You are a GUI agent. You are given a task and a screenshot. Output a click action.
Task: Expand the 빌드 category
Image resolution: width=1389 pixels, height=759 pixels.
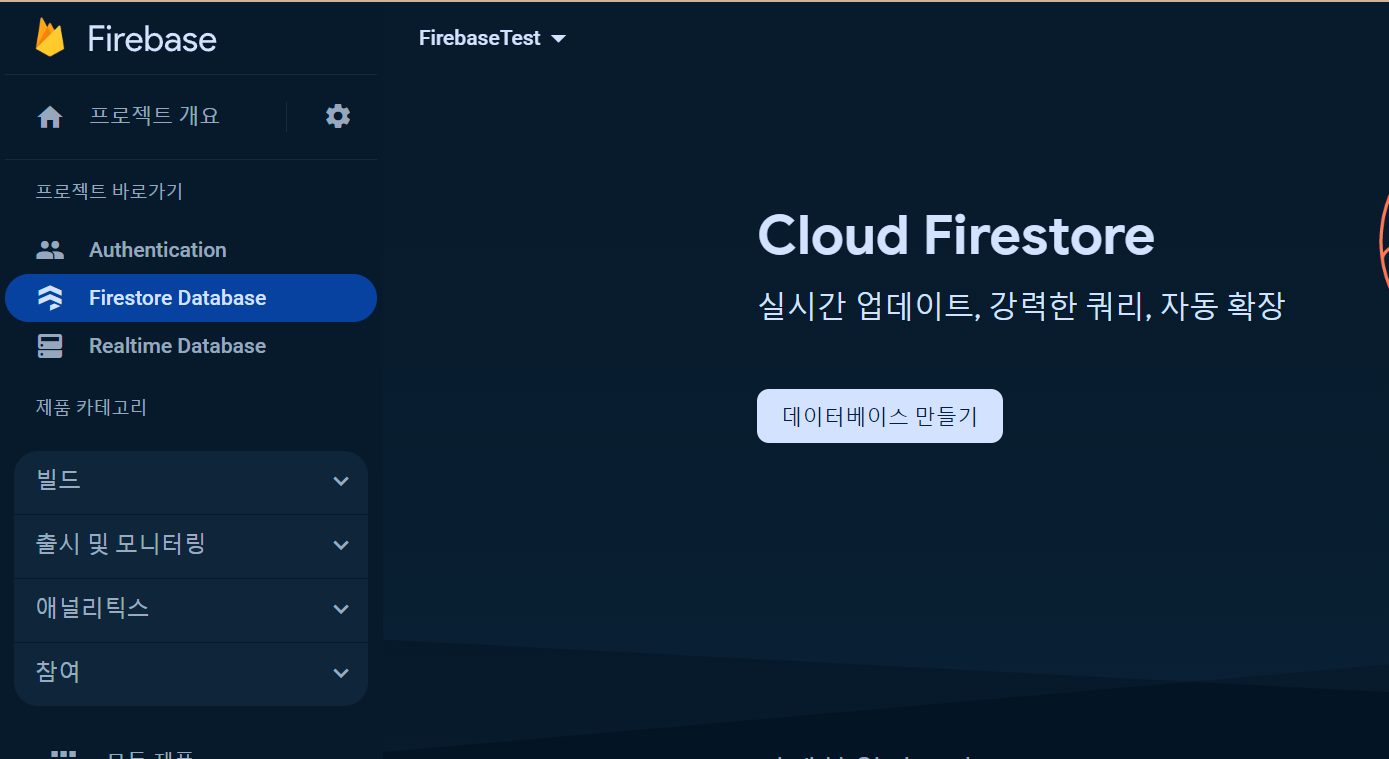(x=191, y=482)
